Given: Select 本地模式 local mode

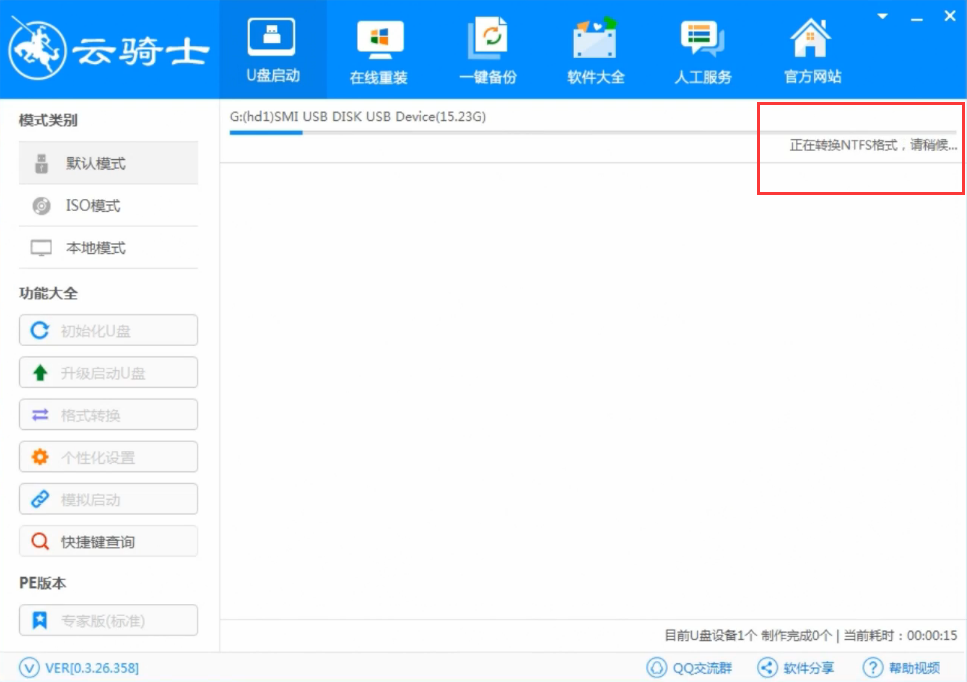Looking at the screenshot, I should pyautogui.click(x=108, y=247).
